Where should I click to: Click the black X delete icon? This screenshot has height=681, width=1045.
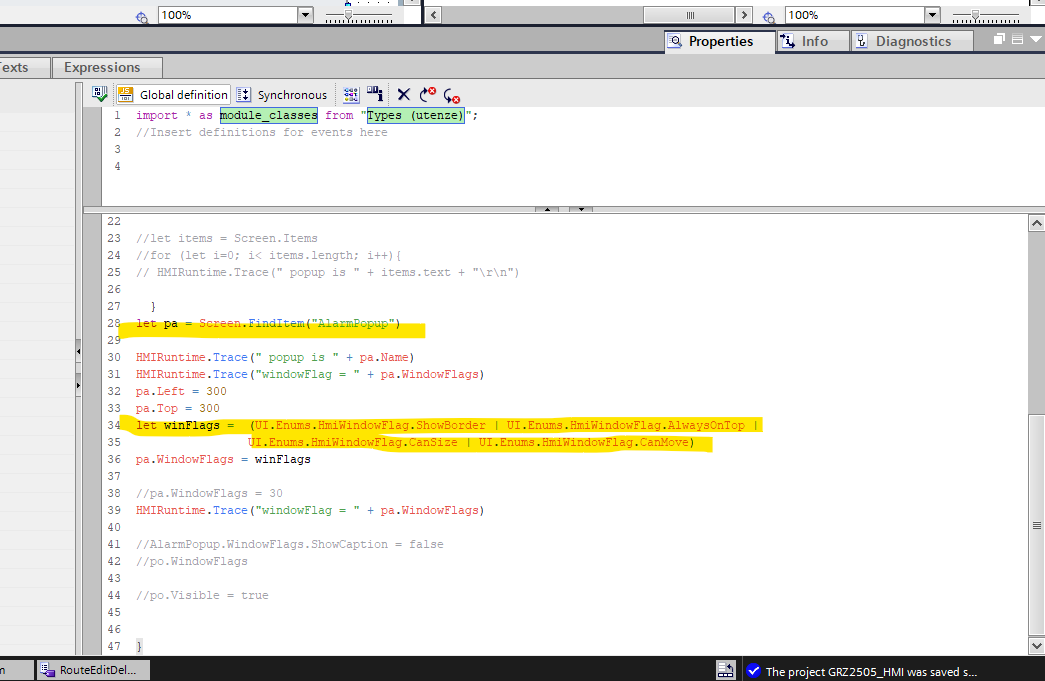(x=404, y=94)
